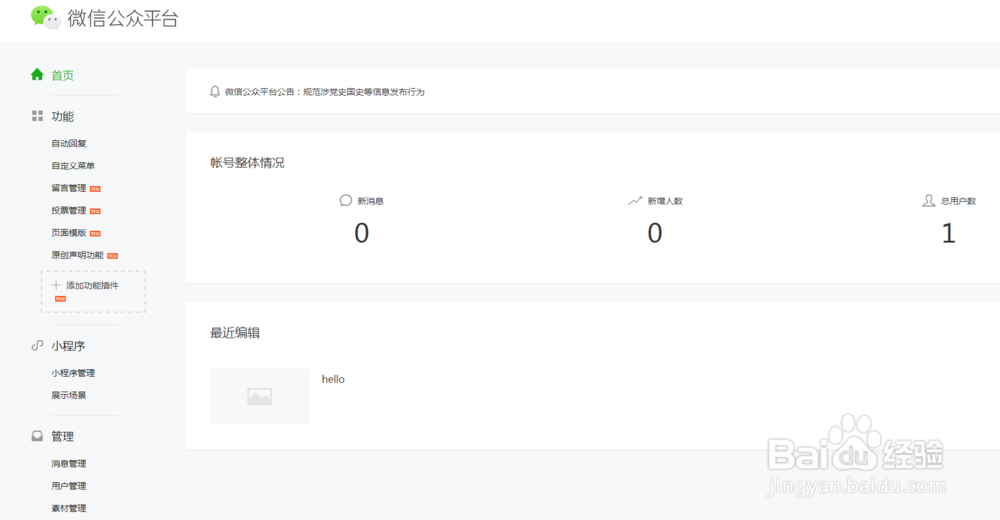Click the 新增人数 count 0
The height and width of the screenshot is (520, 1000).
tap(655, 234)
